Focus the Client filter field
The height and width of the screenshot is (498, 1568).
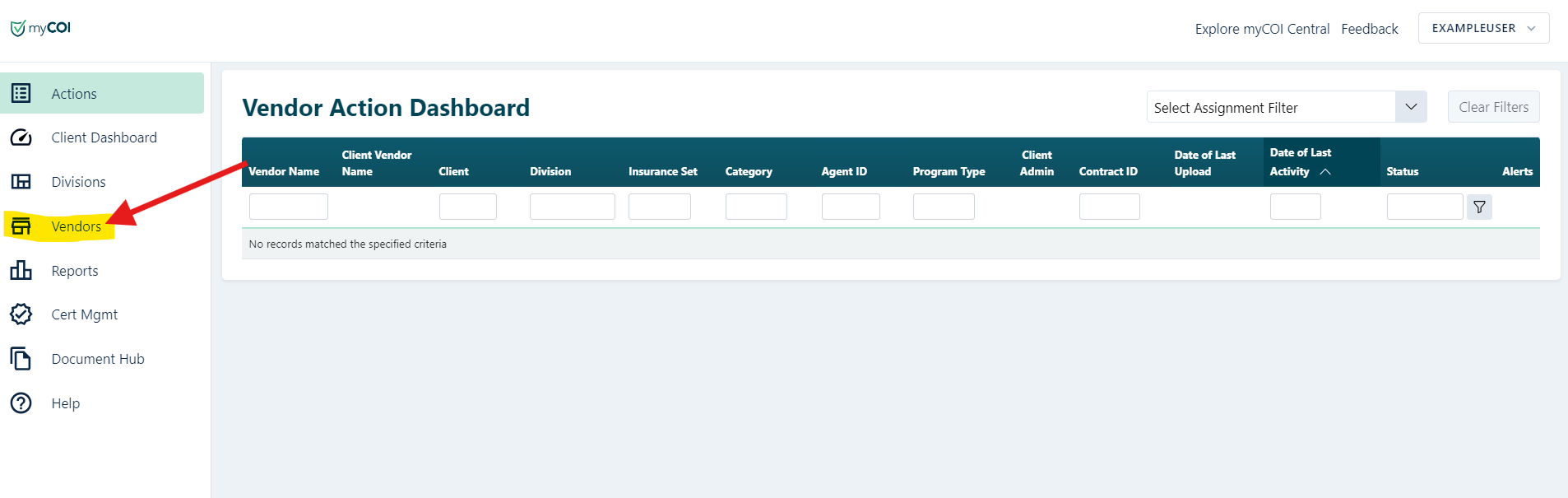tap(468, 207)
